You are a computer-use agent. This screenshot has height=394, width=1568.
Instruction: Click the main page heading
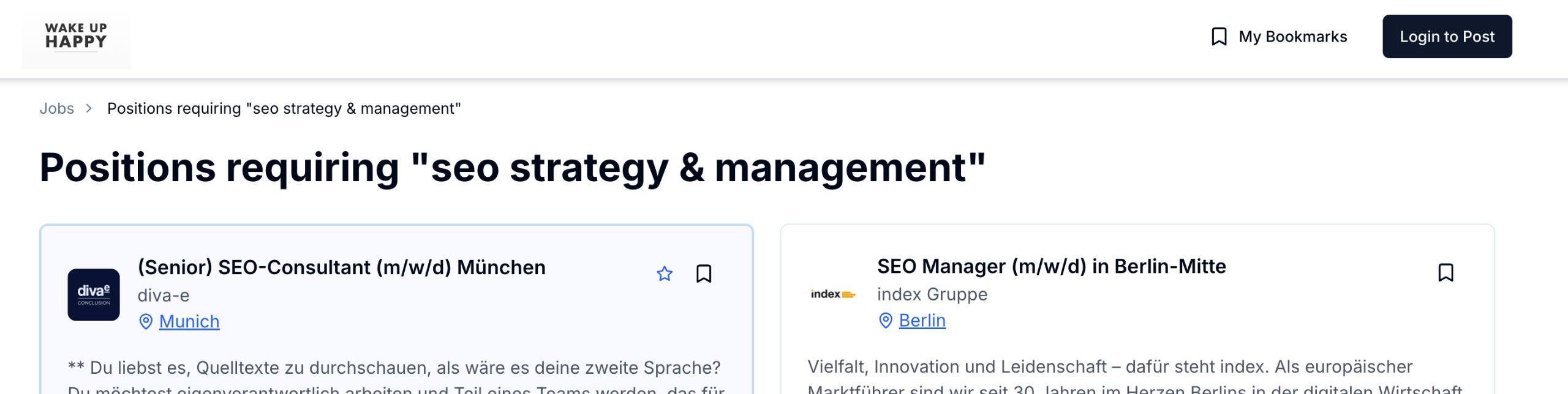[512, 167]
